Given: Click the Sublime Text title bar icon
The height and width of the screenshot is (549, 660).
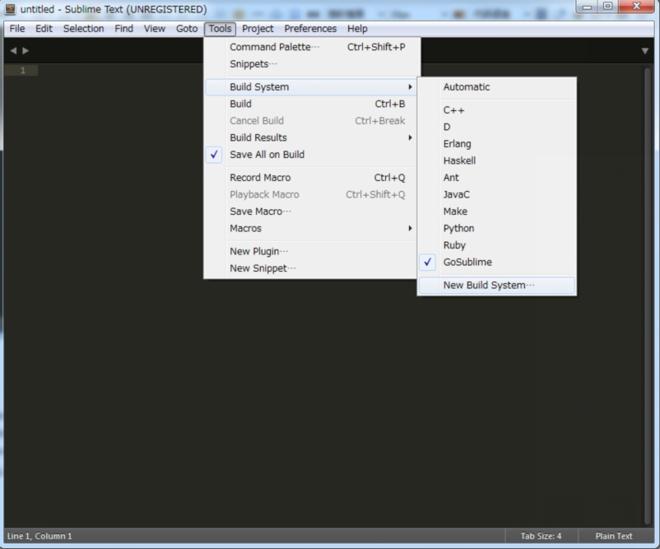Looking at the screenshot, I should point(10,9).
